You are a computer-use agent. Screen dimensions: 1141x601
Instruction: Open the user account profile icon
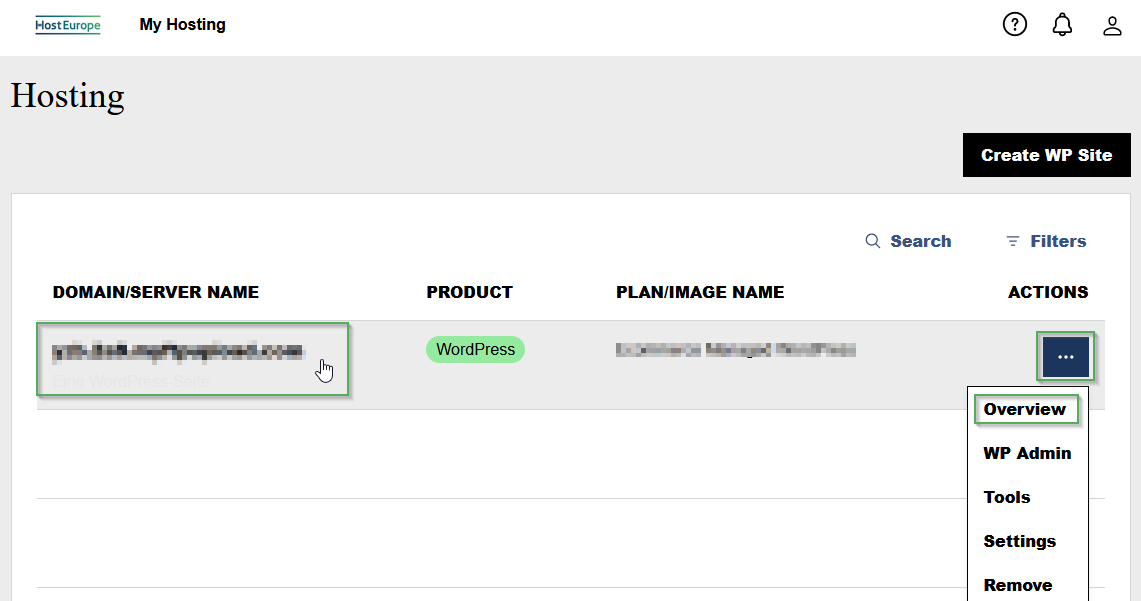point(1112,25)
